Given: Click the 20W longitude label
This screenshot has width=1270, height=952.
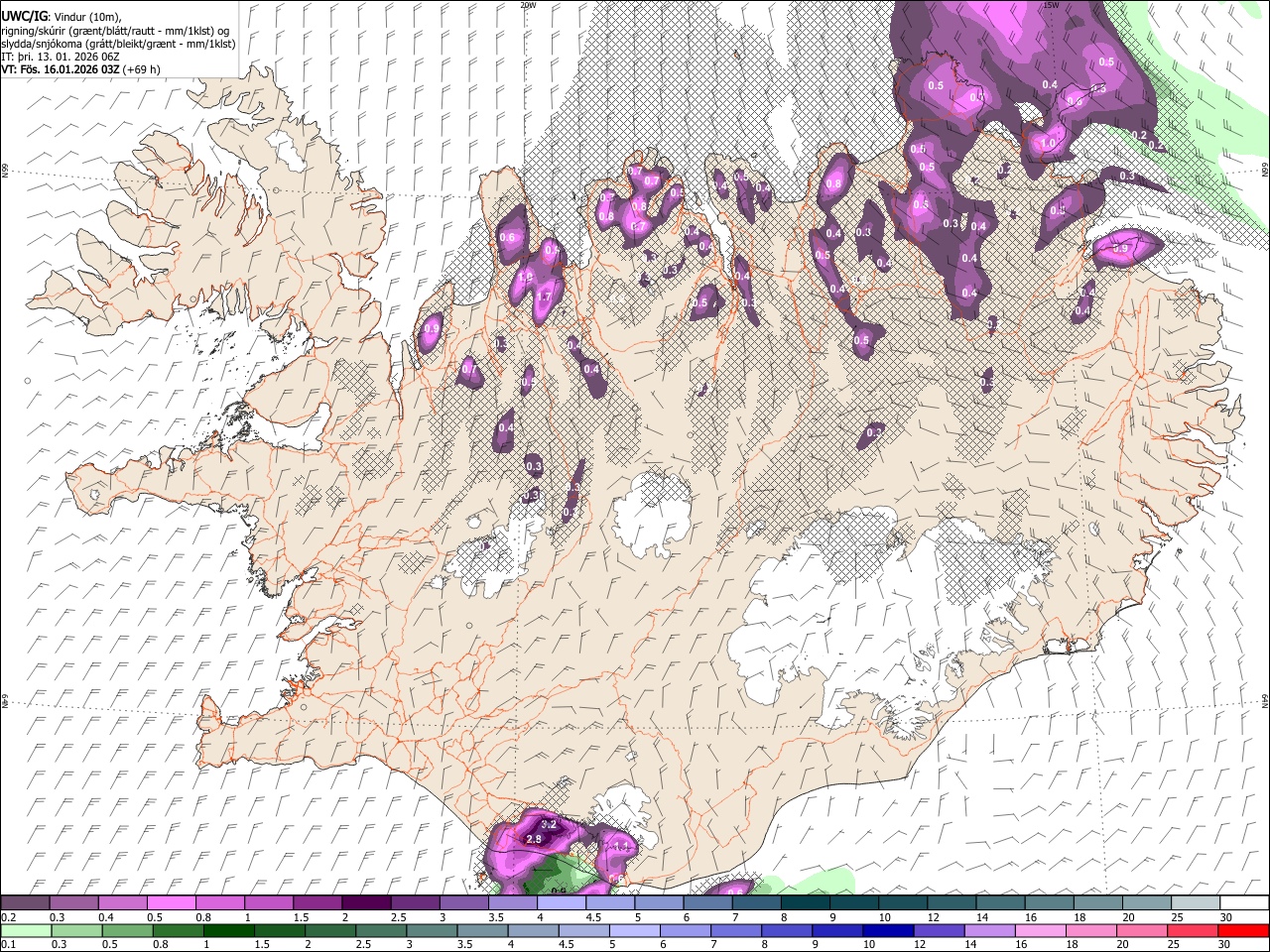Looking at the screenshot, I should tap(528, 5).
